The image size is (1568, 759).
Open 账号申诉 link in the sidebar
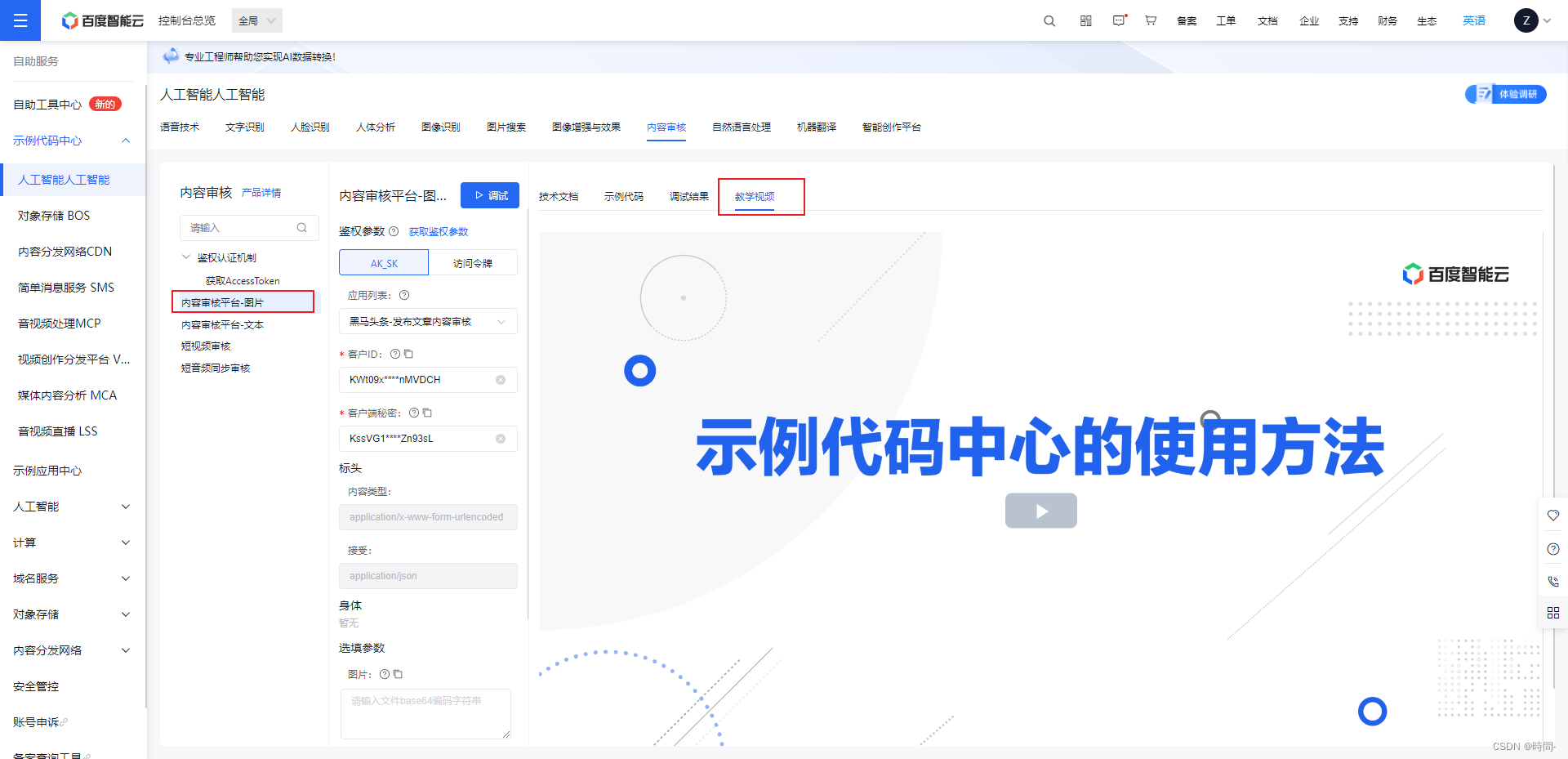click(39, 722)
